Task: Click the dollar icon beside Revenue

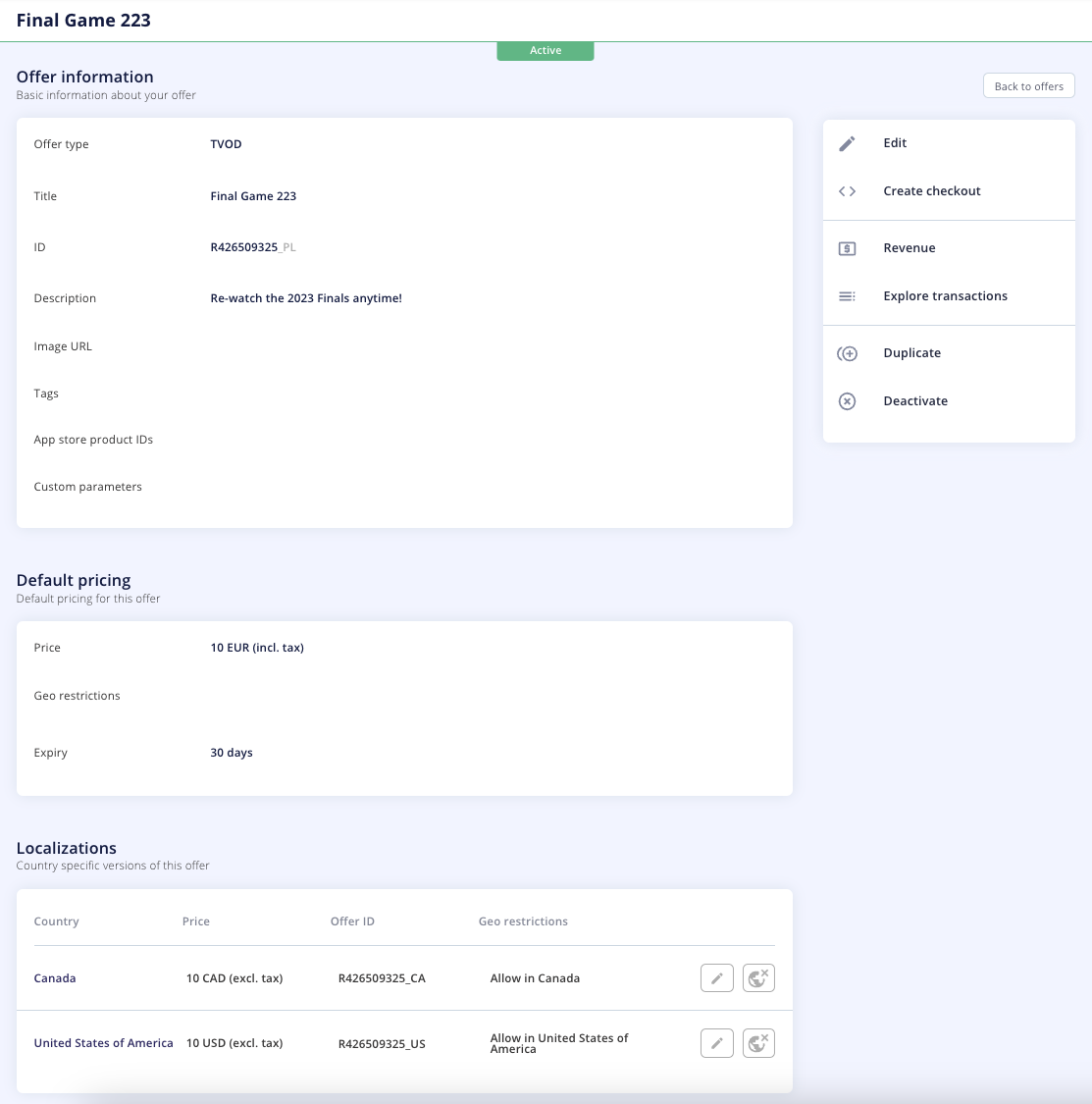Action: 847,248
